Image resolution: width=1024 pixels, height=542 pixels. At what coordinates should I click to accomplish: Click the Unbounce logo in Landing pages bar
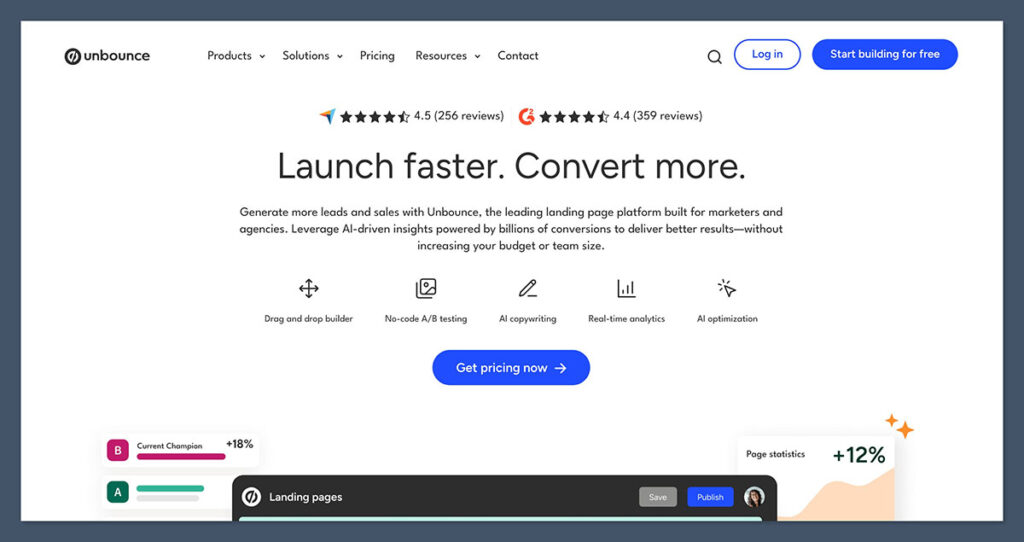click(251, 497)
